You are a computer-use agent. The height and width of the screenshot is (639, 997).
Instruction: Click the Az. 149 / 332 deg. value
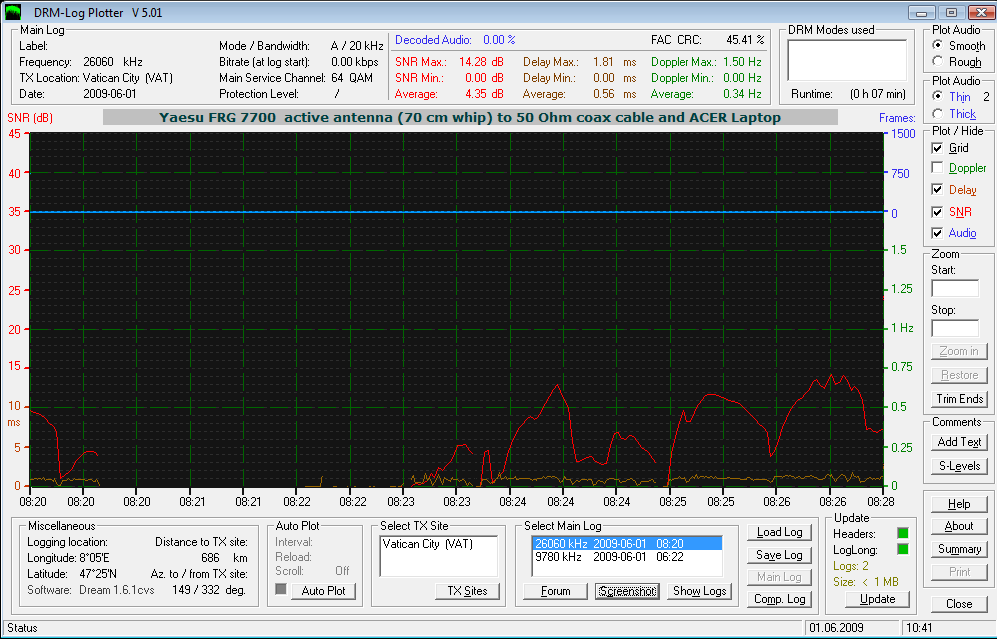tap(209, 590)
